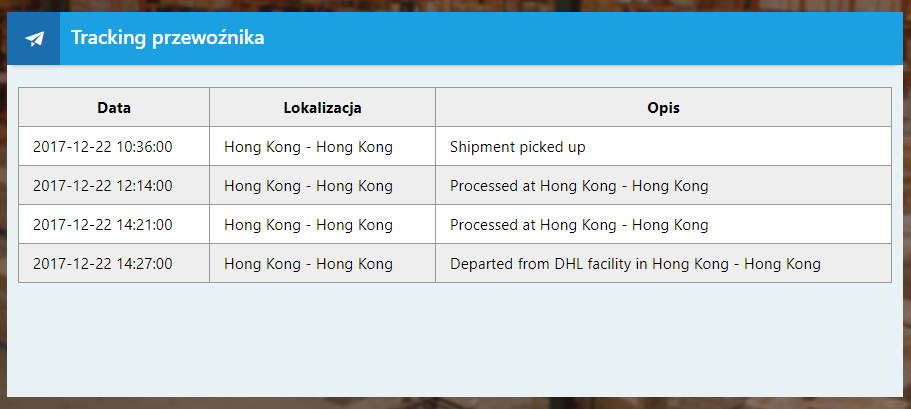Click the location cell in 14:27:00 row
The width and height of the screenshot is (911, 409).
coord(308,264)
